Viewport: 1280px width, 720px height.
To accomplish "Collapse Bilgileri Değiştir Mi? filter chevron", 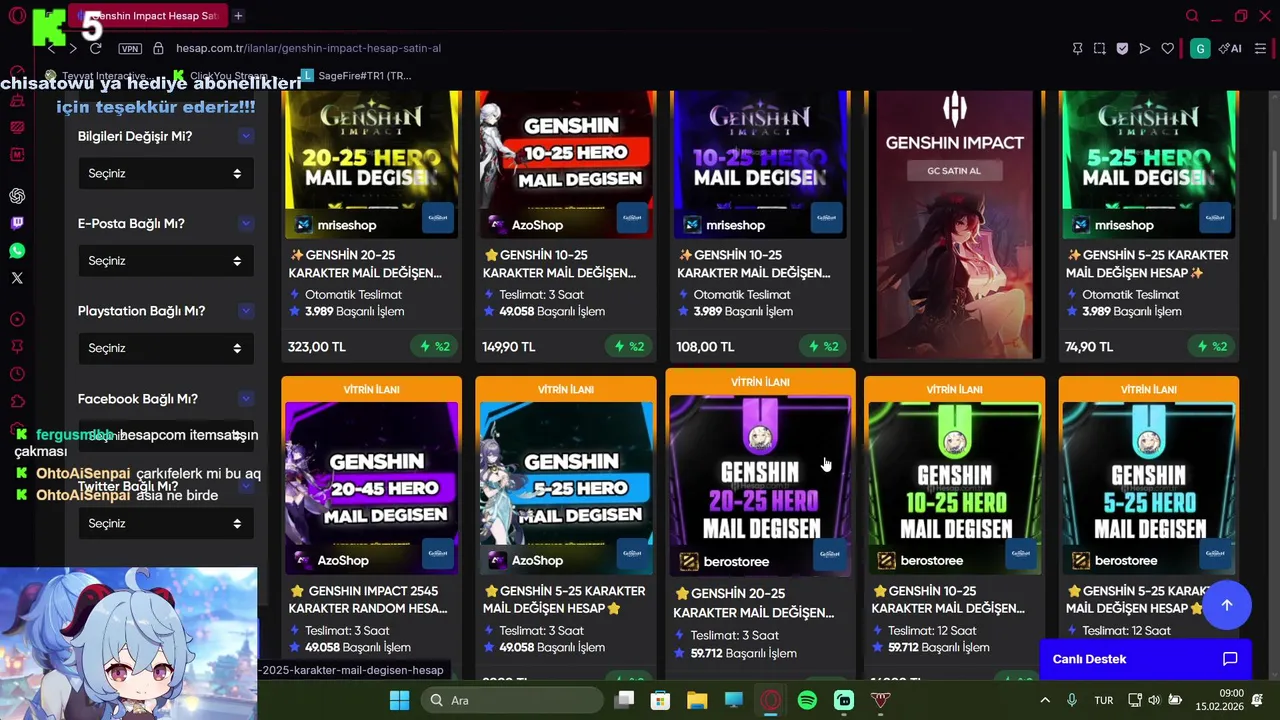I will click(246, 136).
